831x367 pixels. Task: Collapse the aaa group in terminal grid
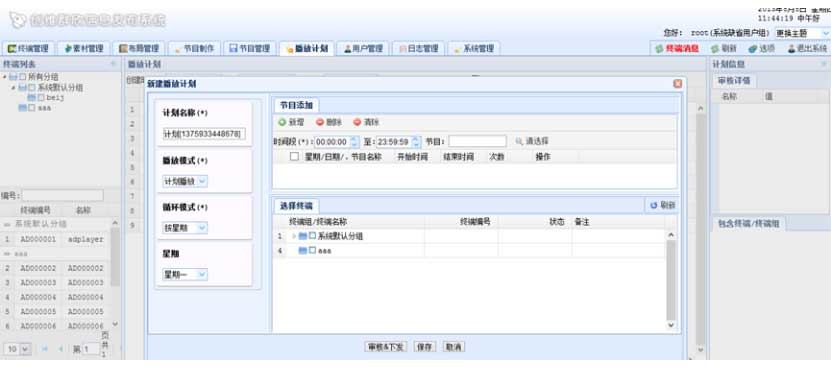pos(7,254)
